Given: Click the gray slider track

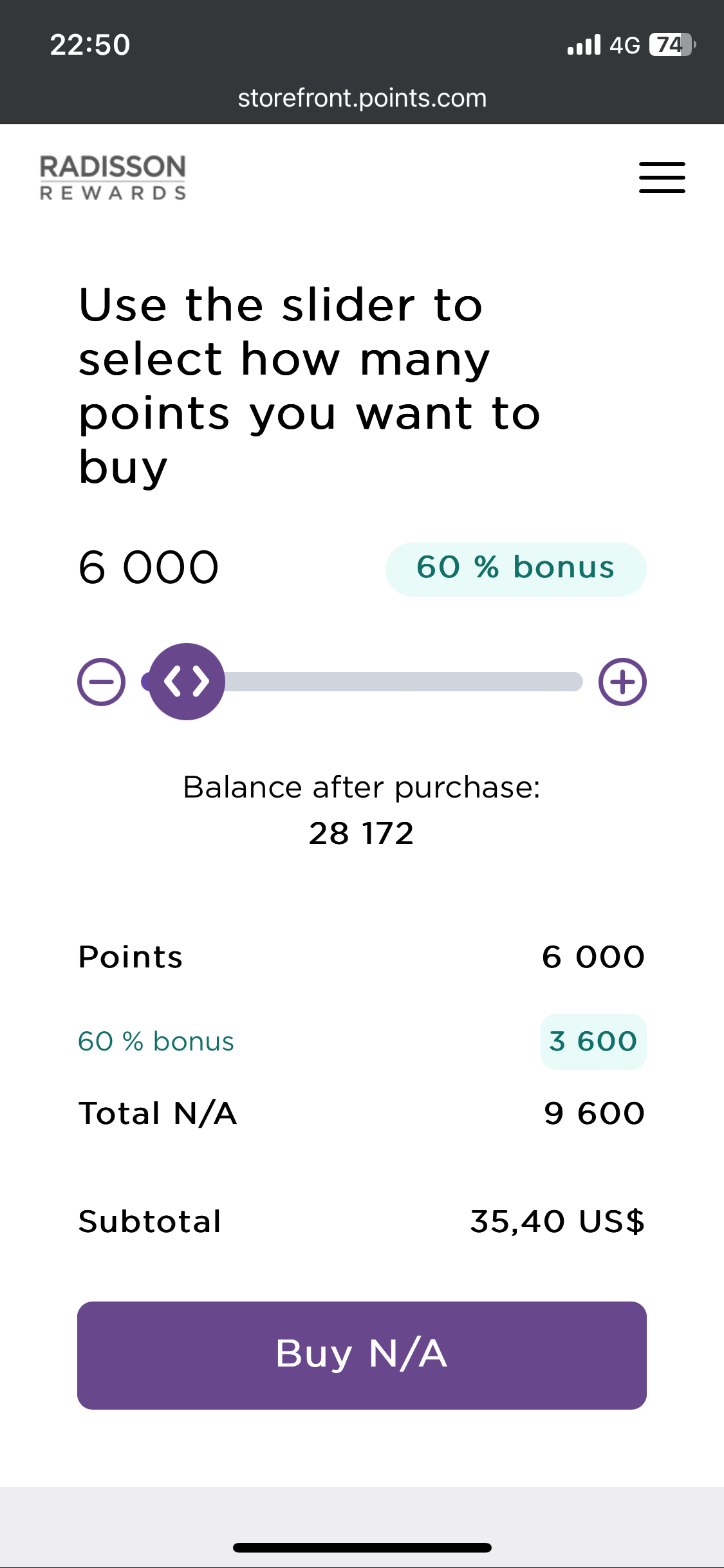Looking at the screenshot, I should click(x=405, y=682).
